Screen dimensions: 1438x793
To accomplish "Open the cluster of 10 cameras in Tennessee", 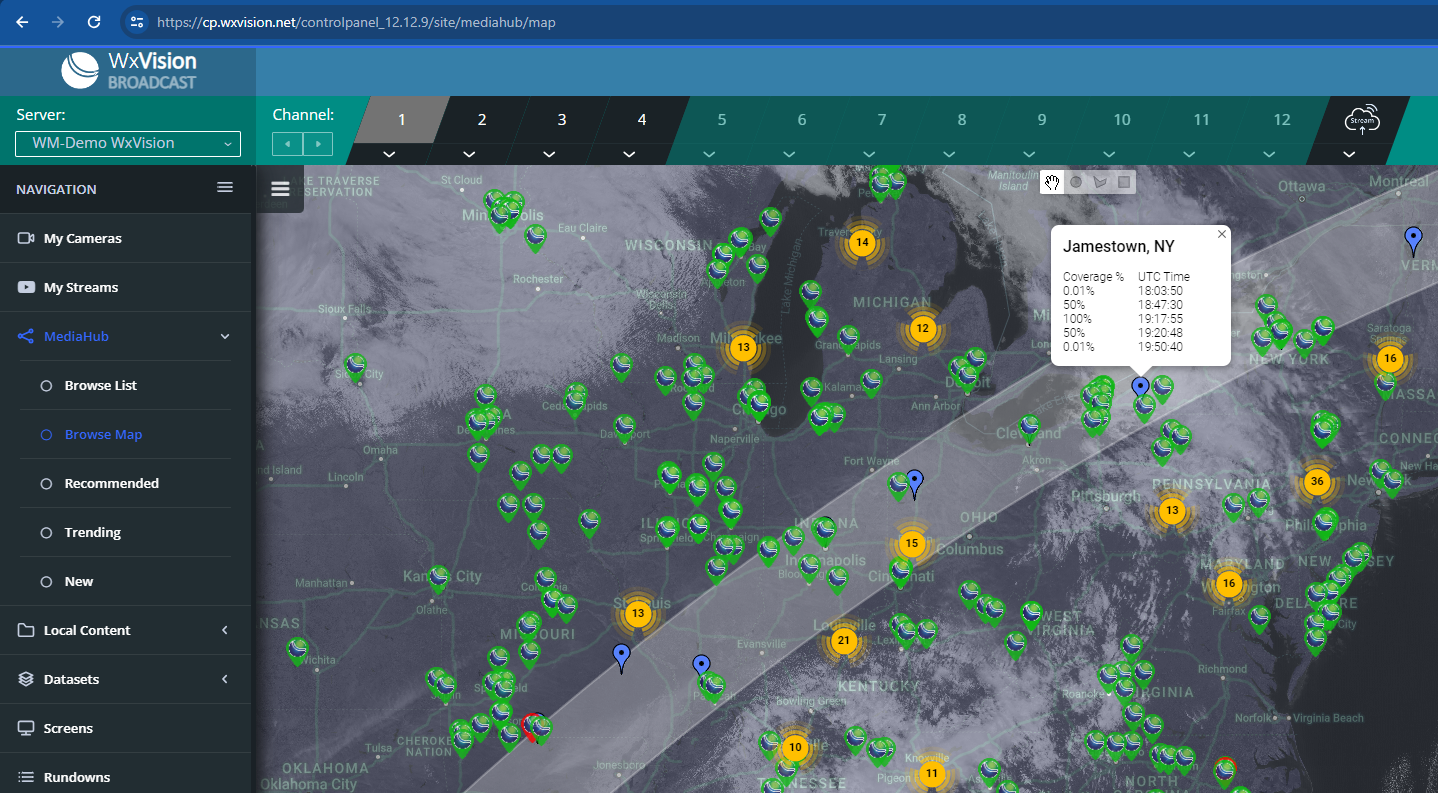I will [795, 747].
